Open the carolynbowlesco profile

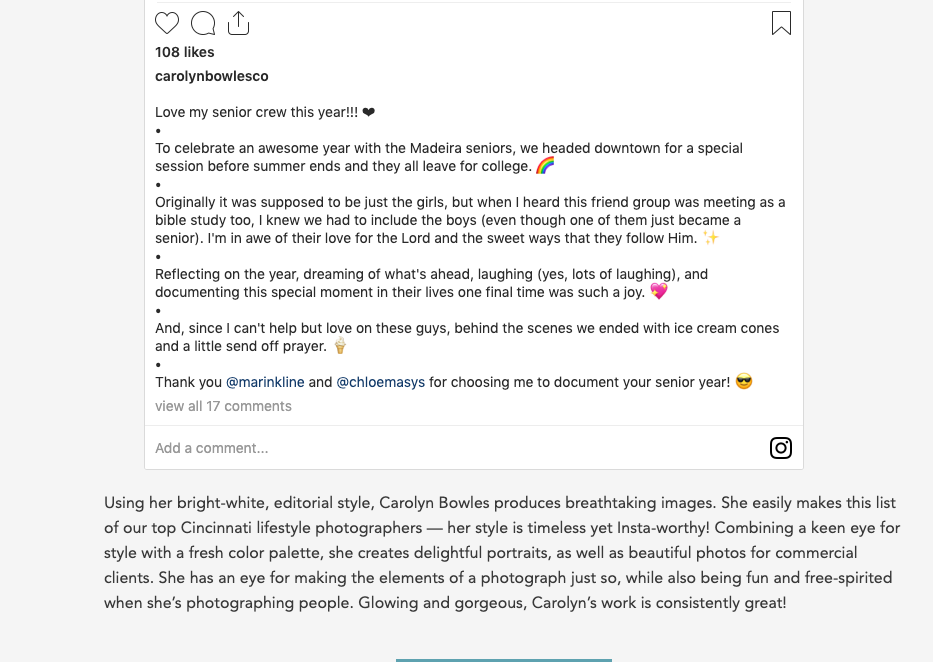coord(212,76)
